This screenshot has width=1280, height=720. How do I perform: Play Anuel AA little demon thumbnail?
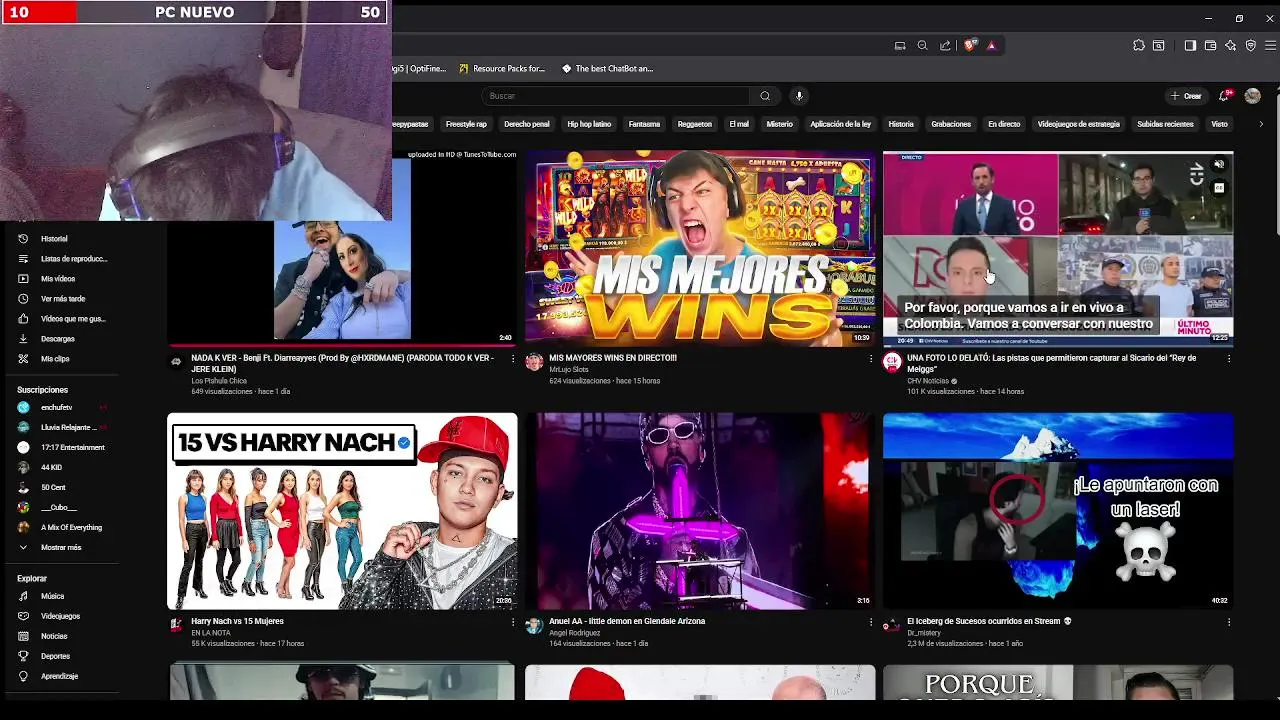point(700,511)
